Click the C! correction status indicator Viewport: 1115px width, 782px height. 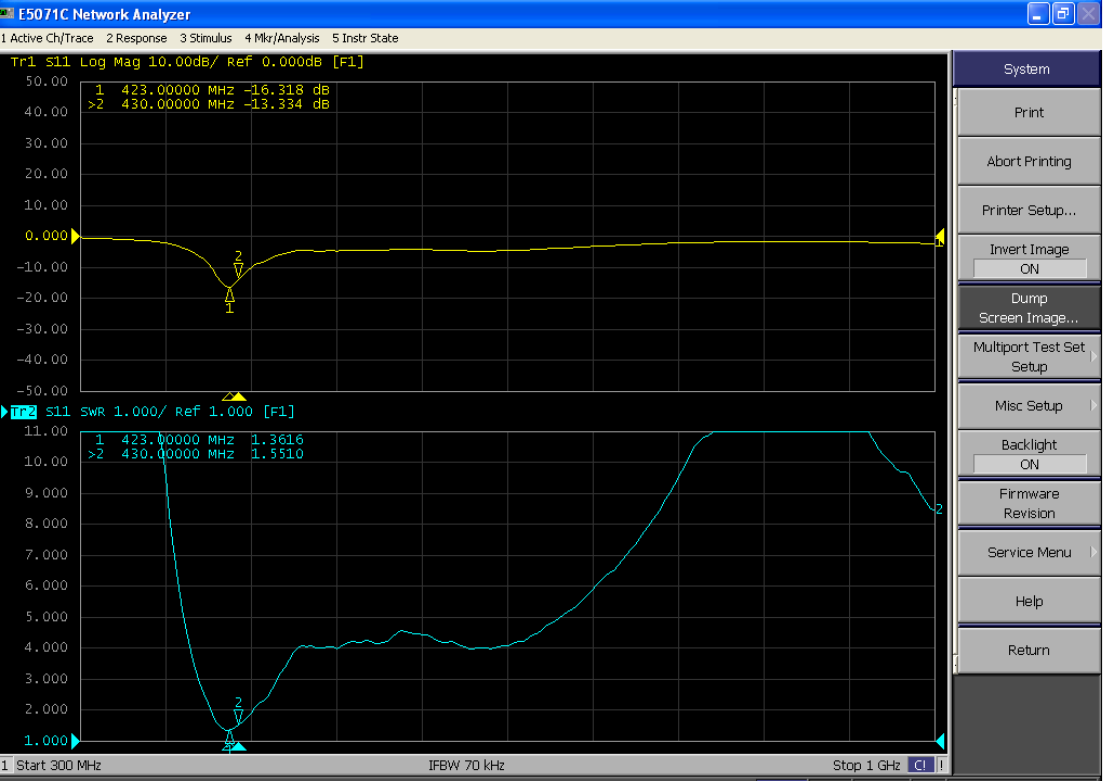[x=920, y=766]
